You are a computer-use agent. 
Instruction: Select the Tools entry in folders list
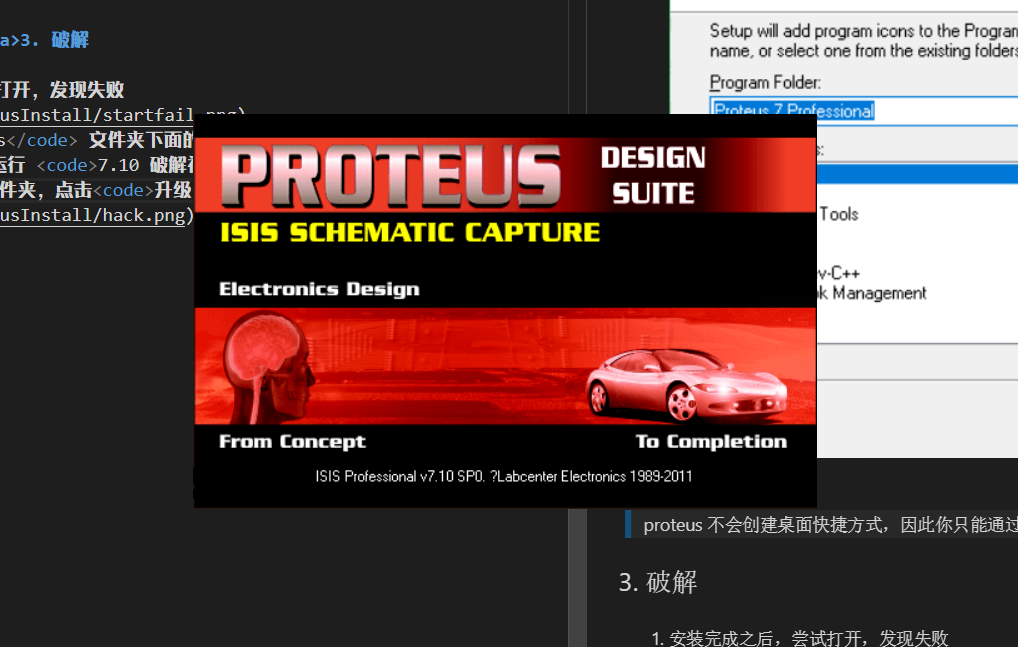[x=839, y=214]
